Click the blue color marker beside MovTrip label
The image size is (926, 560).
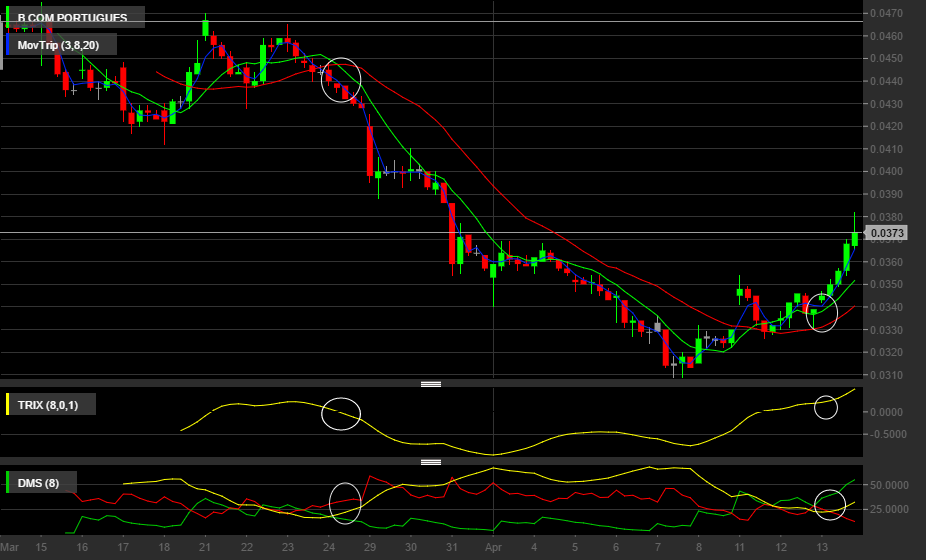click(8, 45)
